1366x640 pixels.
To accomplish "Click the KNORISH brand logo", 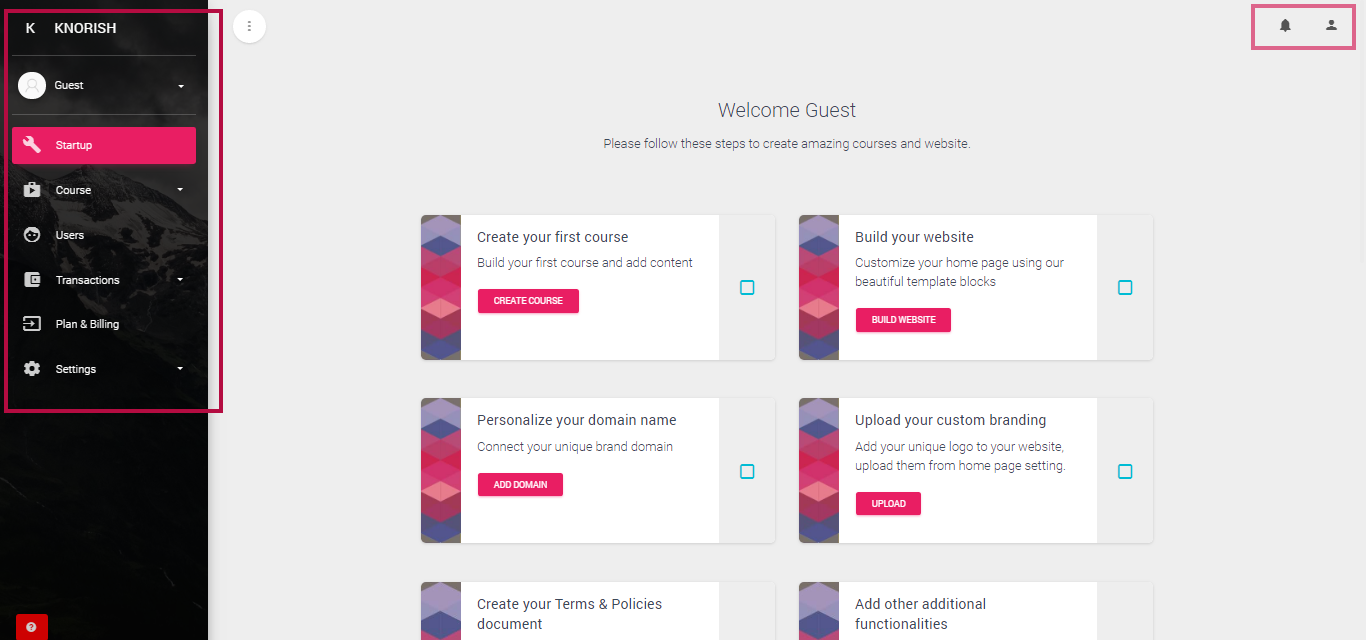I will tap(85, 28).
